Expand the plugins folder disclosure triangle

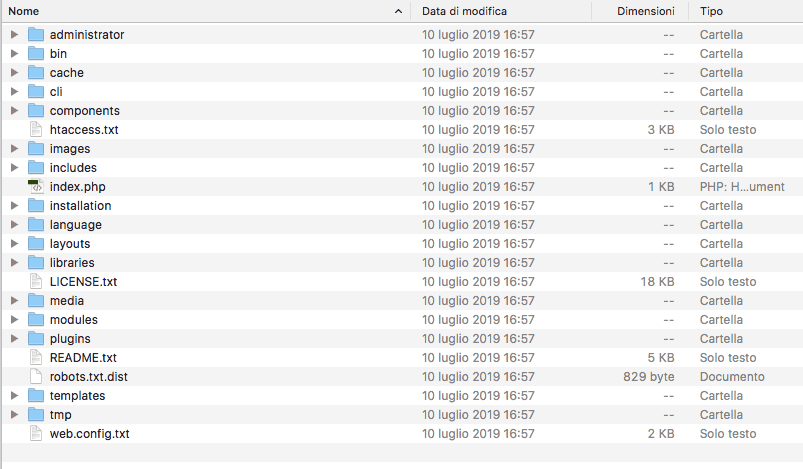(x=14, y=339)
